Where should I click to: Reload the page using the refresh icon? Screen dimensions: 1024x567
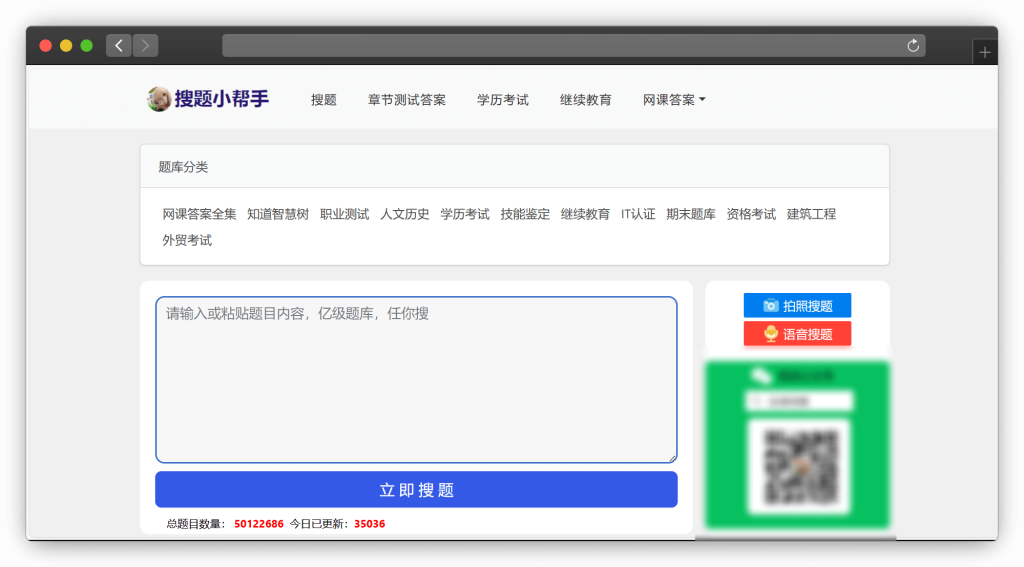913,46
